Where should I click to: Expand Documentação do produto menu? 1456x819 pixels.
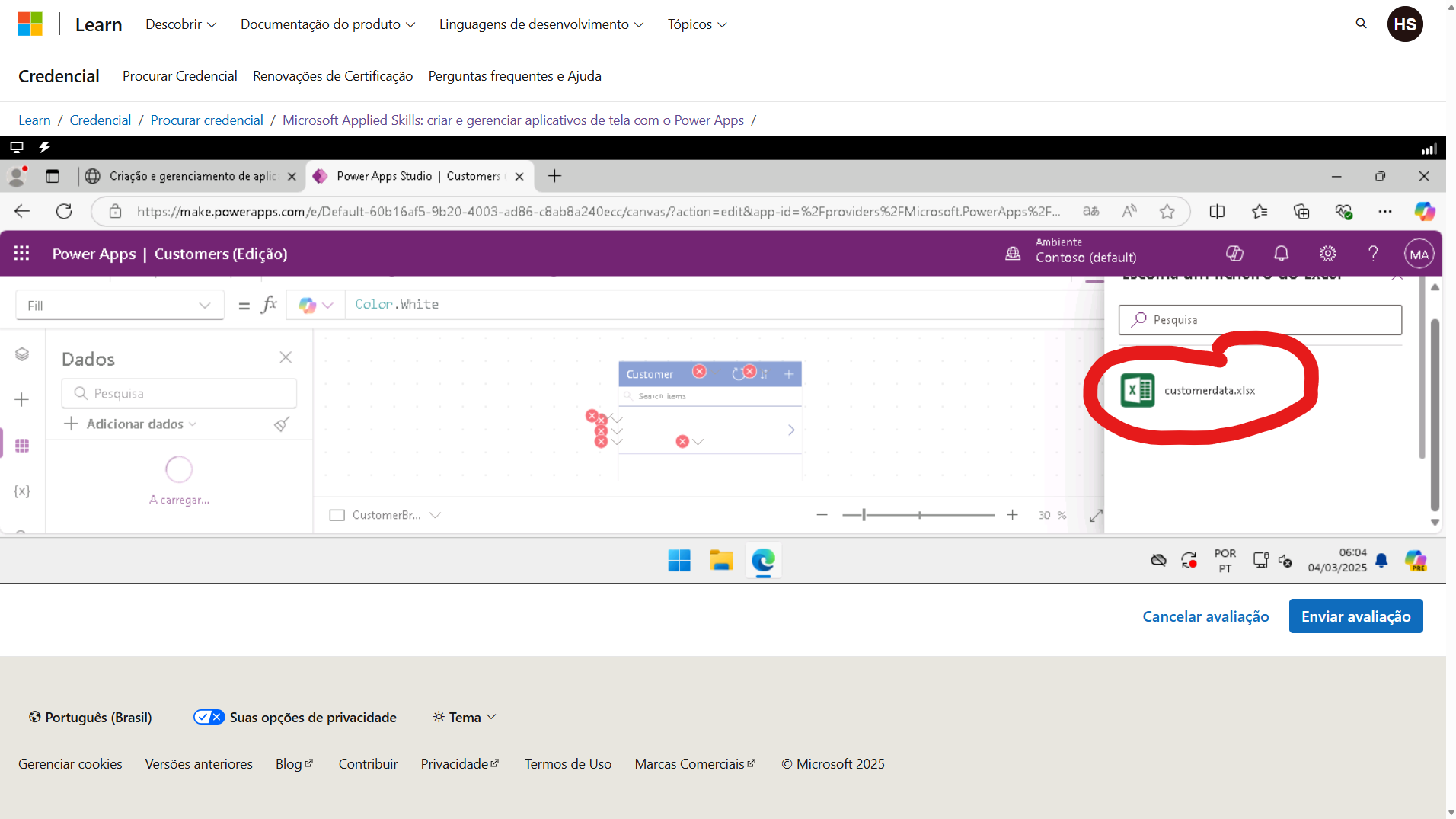click(x=328, y=24)
